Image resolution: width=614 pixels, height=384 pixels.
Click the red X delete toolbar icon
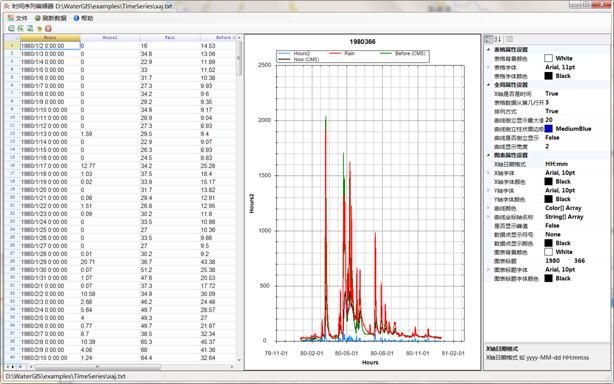pyautogui.click(x=49, y=28)
